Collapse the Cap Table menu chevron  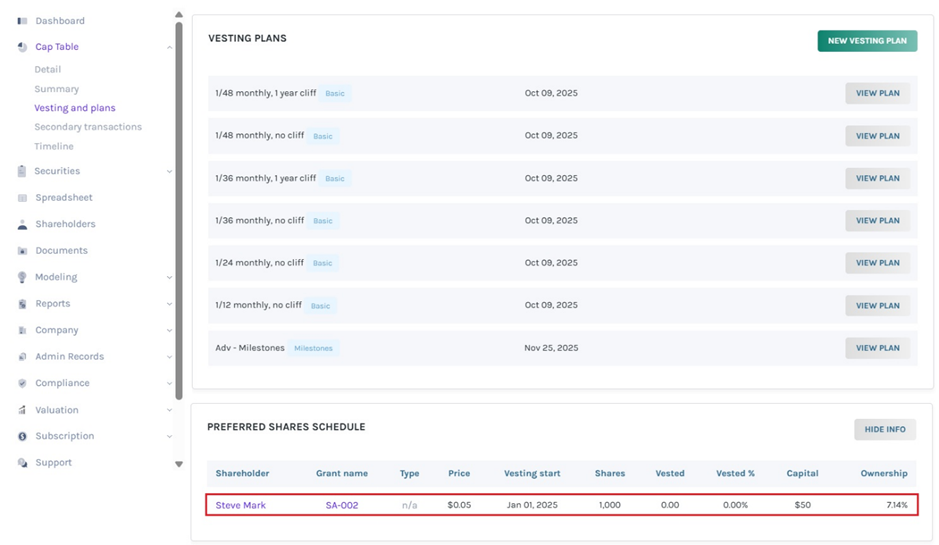169,47
